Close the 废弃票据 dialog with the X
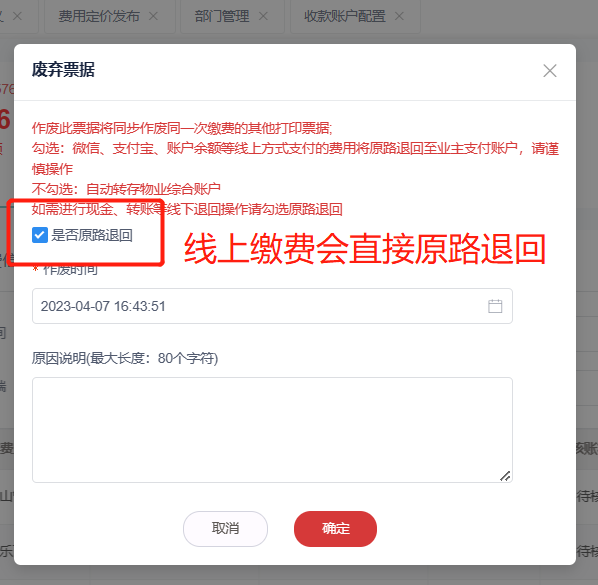This screenshot has height=585, width=598. [x=550, y=71]
